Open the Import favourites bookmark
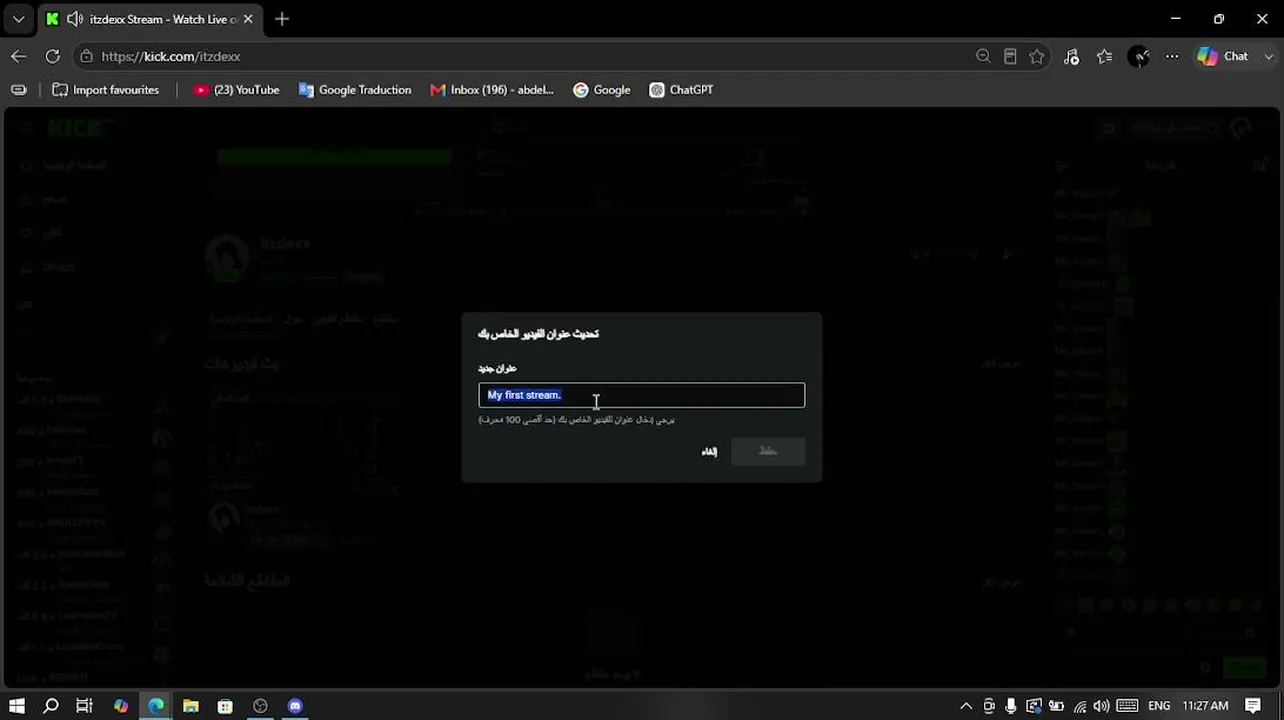This screenshot has width=1284, height=720. tap(106, 90)
